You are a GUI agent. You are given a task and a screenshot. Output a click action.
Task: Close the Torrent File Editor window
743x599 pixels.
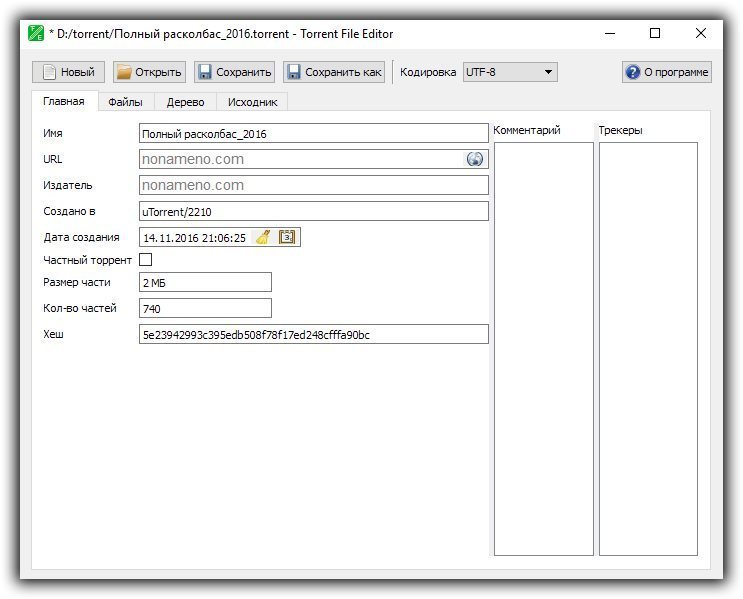[701, 33]
